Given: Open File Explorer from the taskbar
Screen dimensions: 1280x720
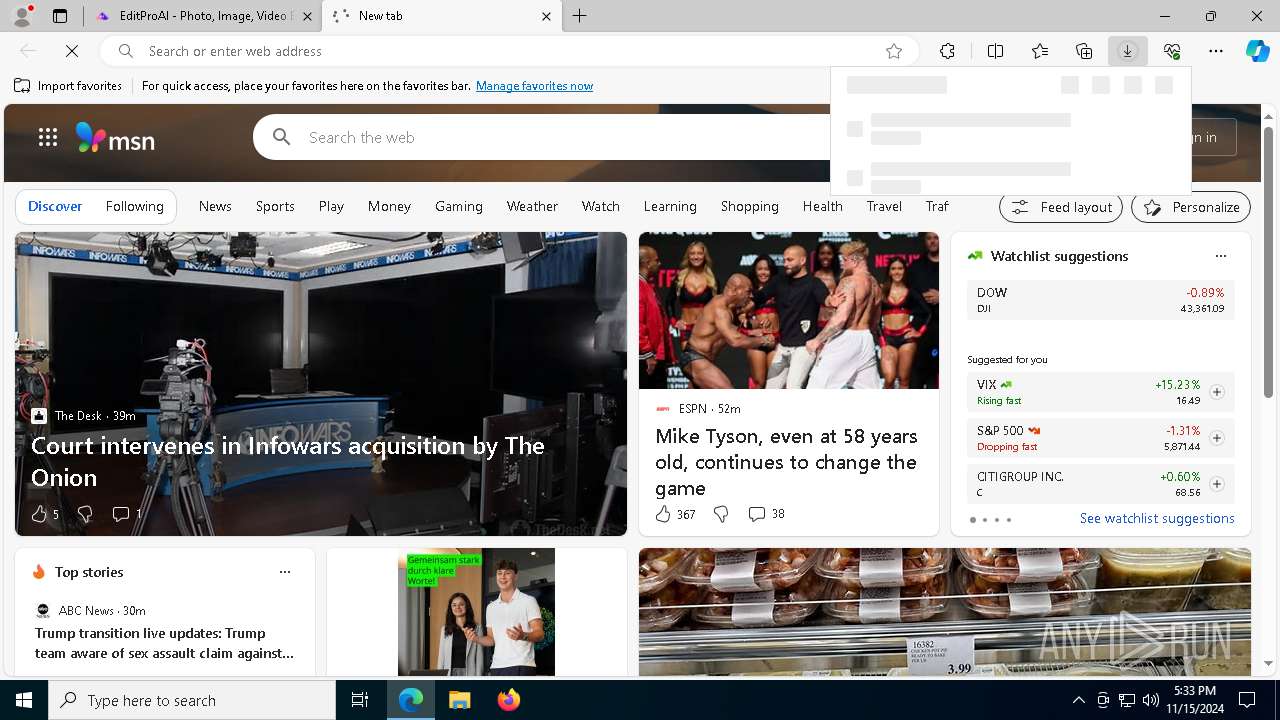Looking at the screenshot, I should coord(459,700).
